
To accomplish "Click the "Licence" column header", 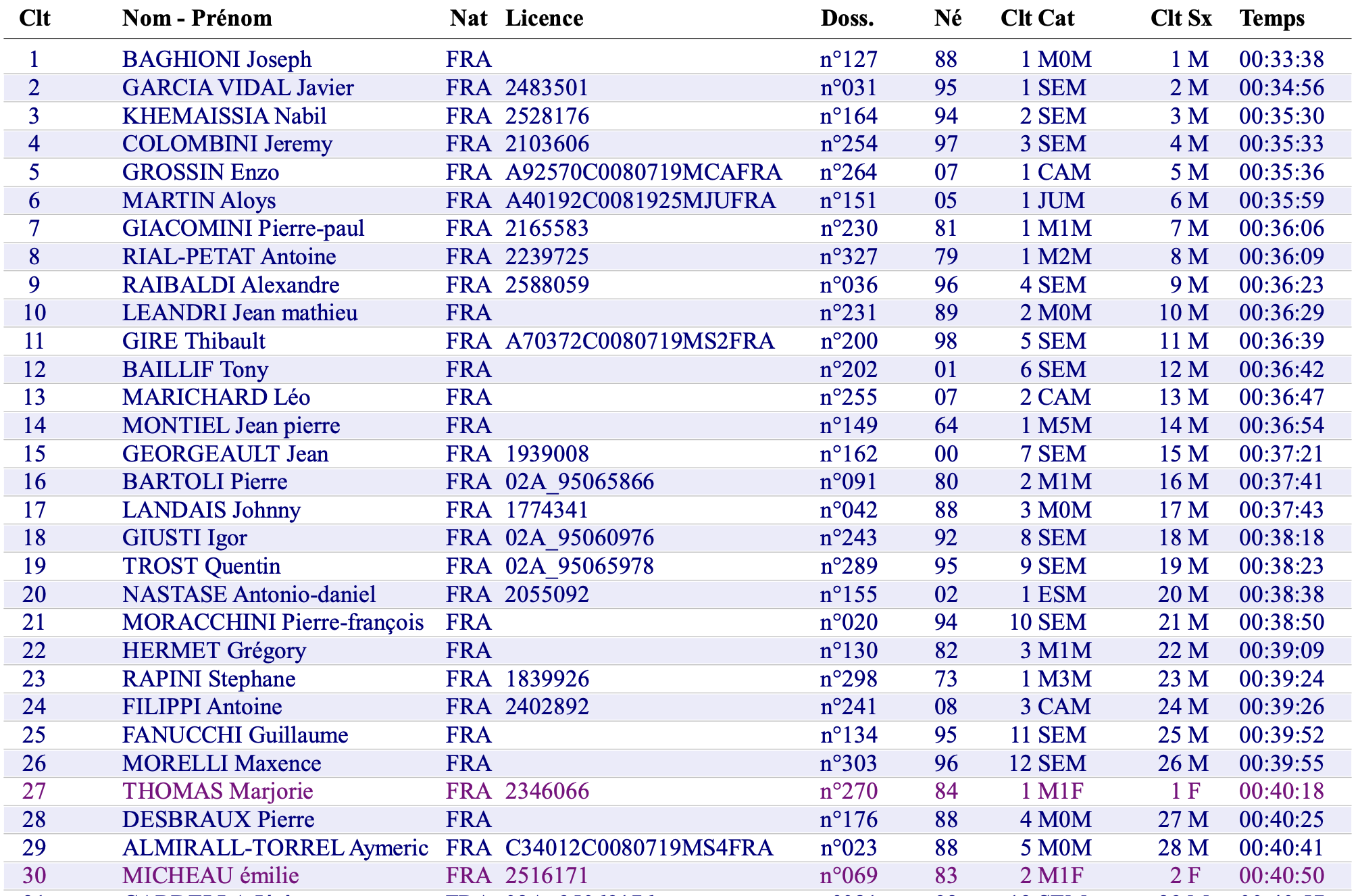I will pos(544,18).
